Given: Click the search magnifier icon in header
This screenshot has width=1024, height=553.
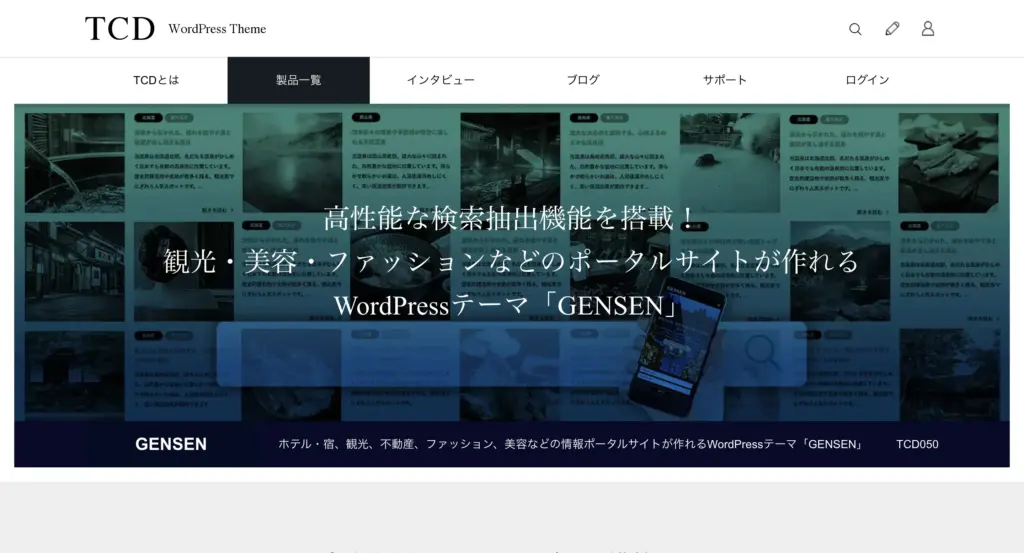Looking at the screenshot, I should click(x=855, y=29).
